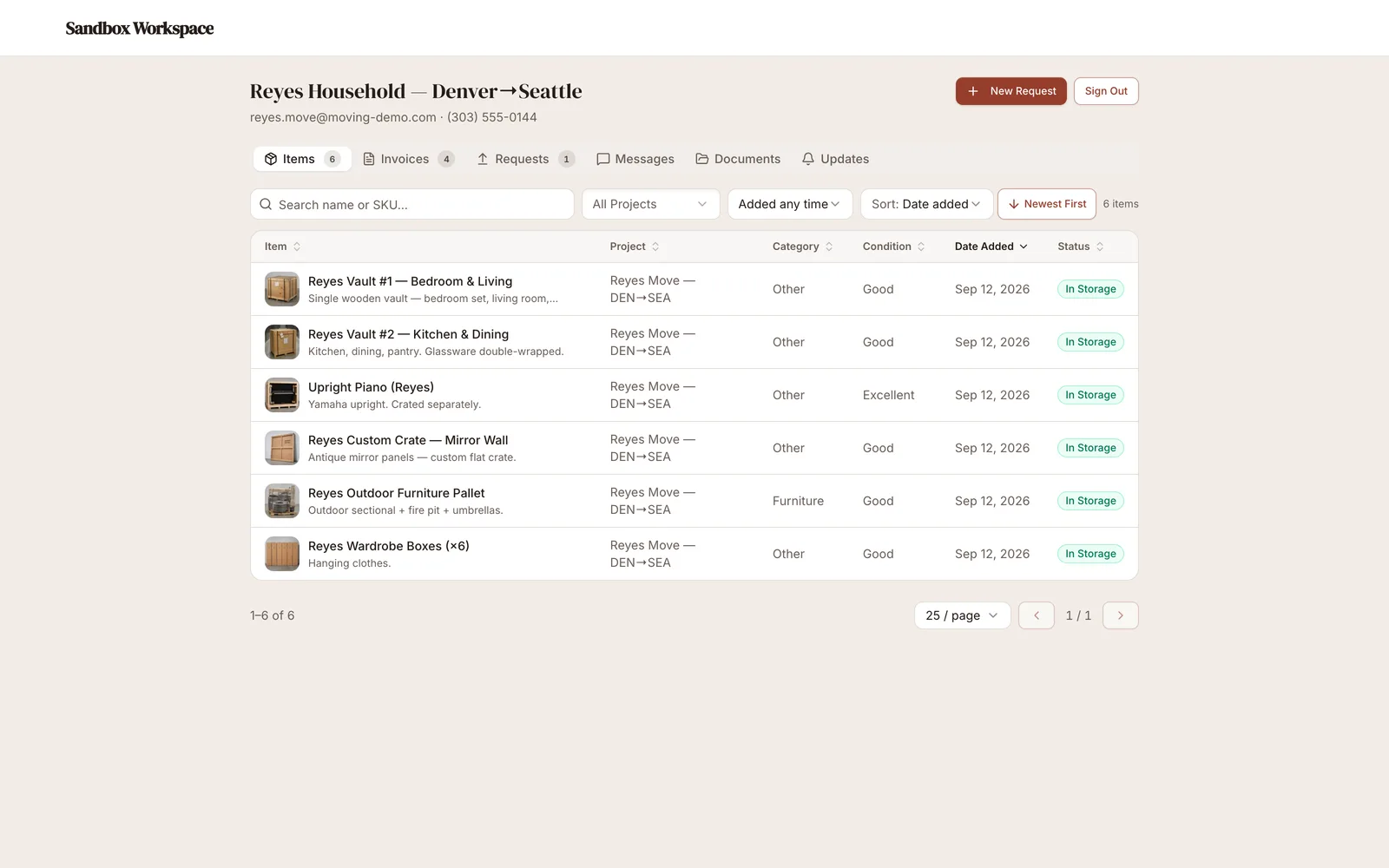Open the Mirror Wall crate thumbnail

coord(282,448)
